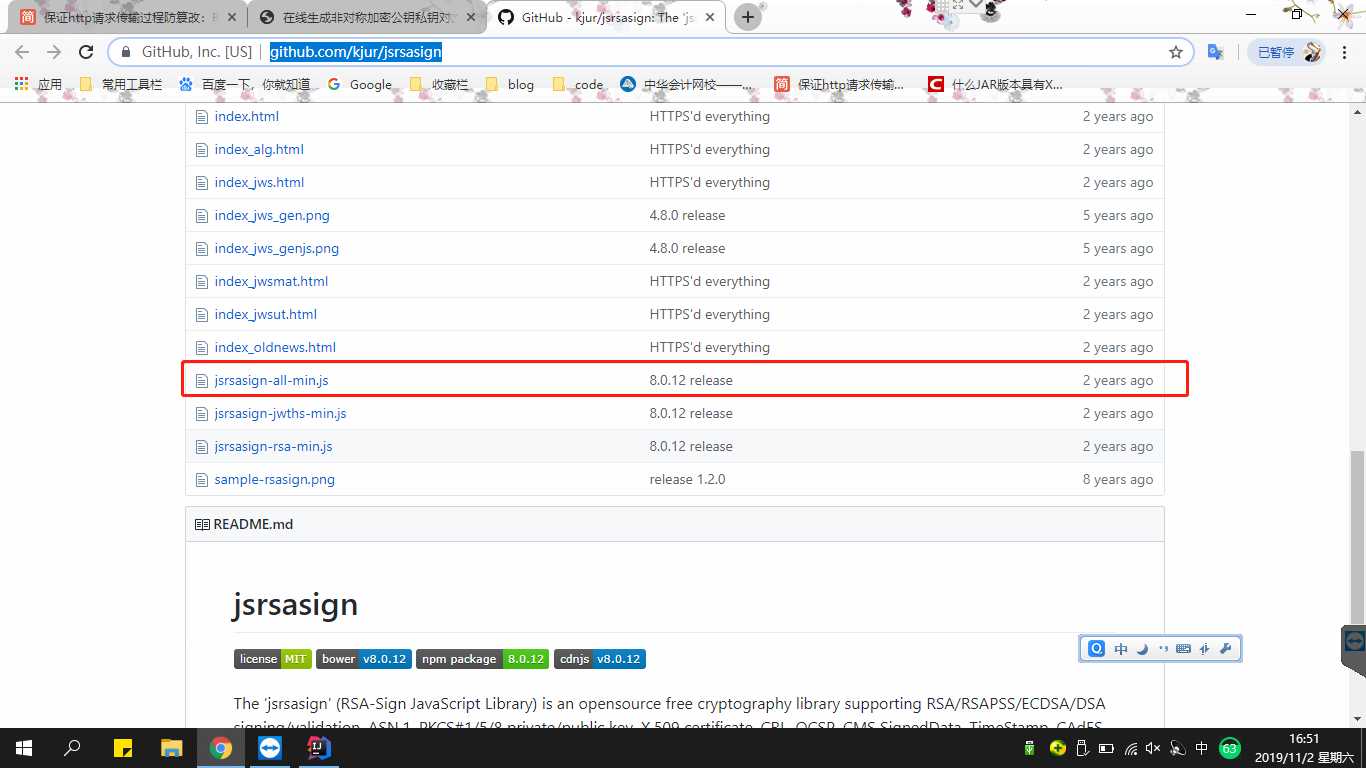Screen dimensions: 1366x768
Task: Open the IME wrench settings icon
Action: [1225, 648]
